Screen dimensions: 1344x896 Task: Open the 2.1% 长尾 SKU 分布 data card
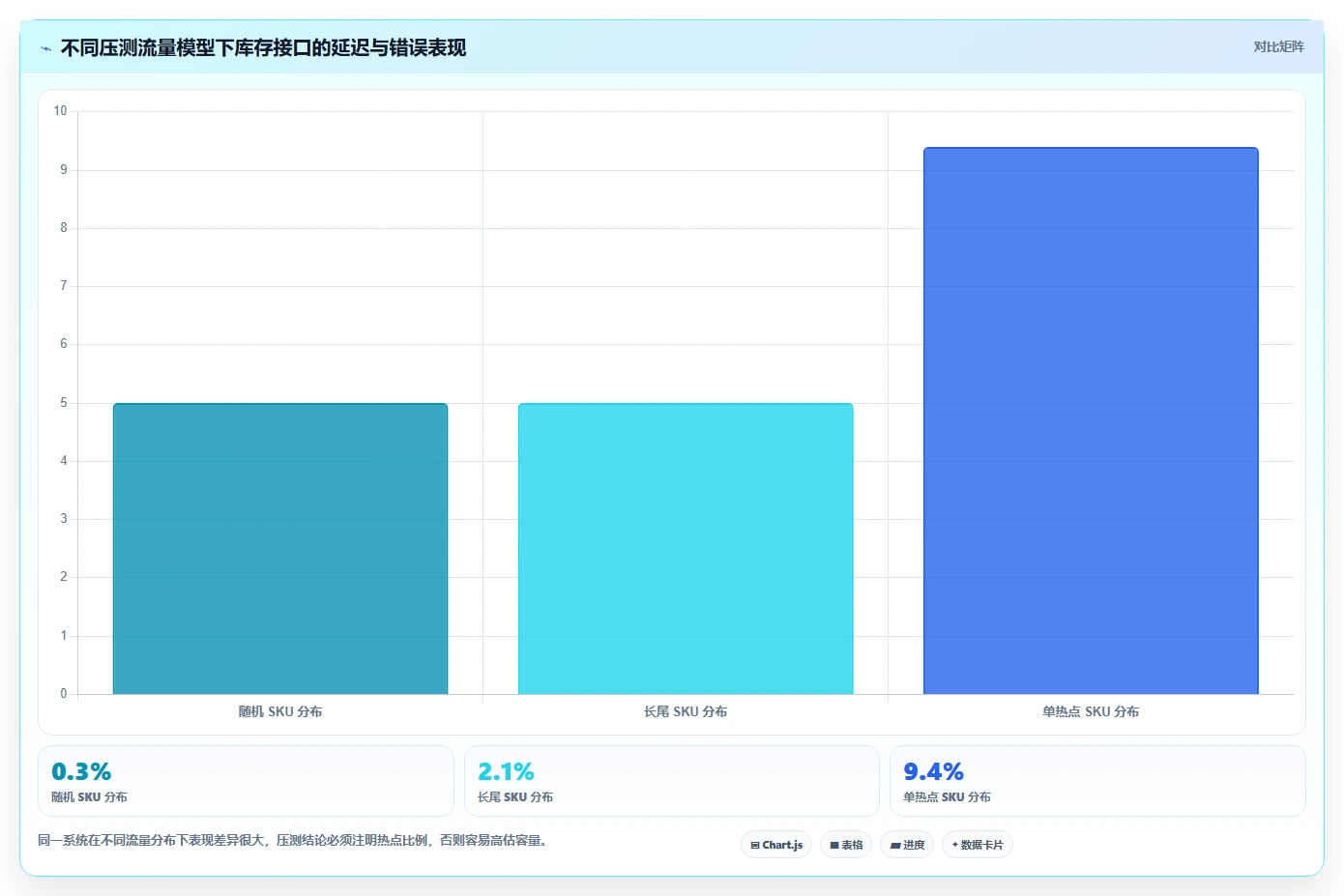coord(672,781)
